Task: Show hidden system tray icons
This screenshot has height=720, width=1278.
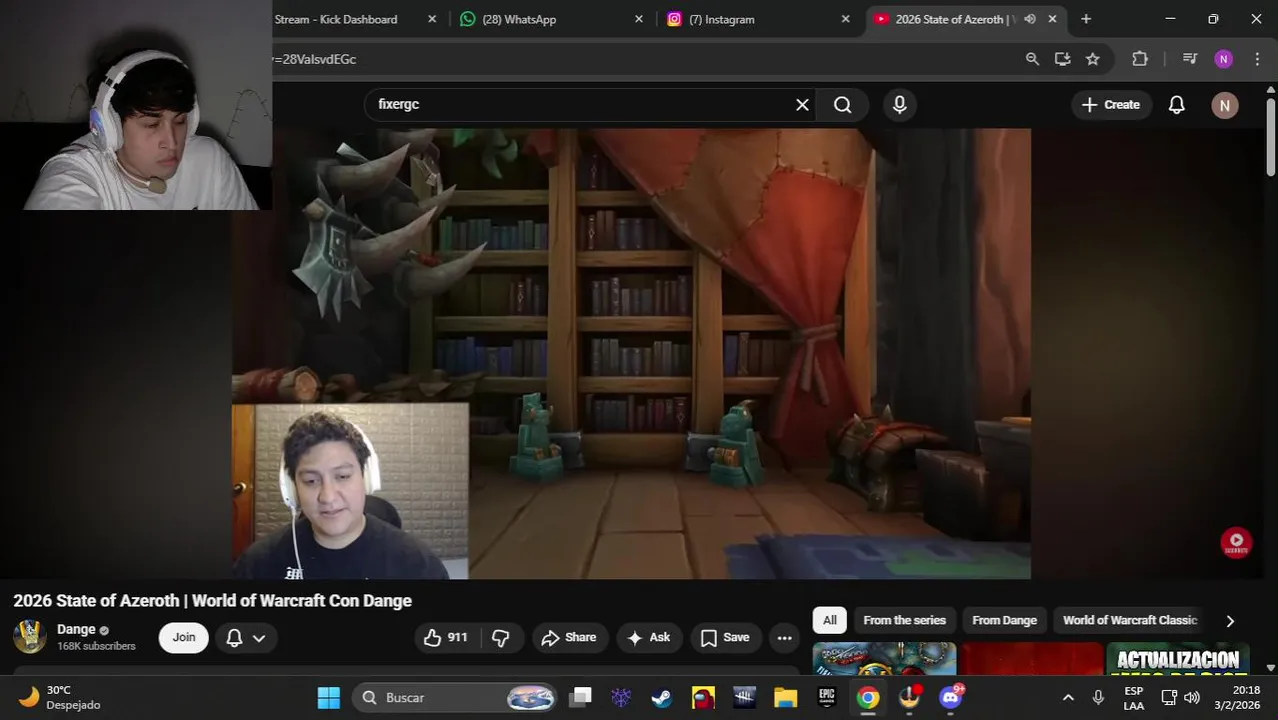Action: pos(1067,697)
